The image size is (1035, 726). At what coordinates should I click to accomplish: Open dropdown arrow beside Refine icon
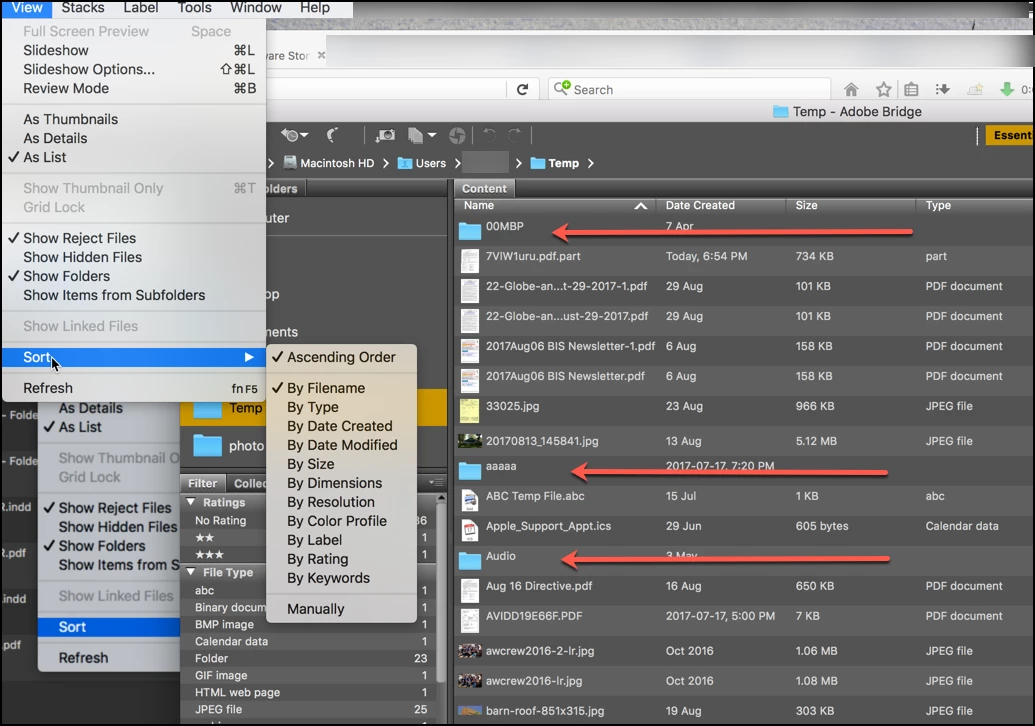432,135
